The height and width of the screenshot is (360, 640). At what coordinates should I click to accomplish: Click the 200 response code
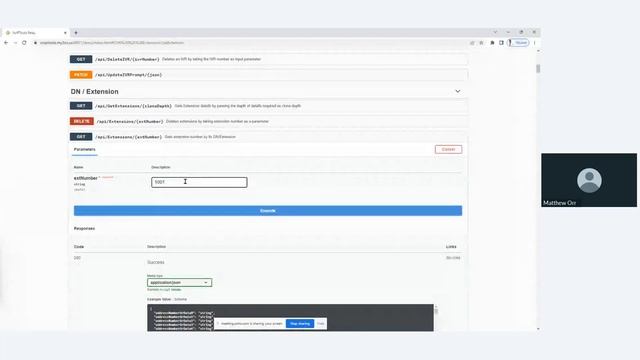click(77, 258)
